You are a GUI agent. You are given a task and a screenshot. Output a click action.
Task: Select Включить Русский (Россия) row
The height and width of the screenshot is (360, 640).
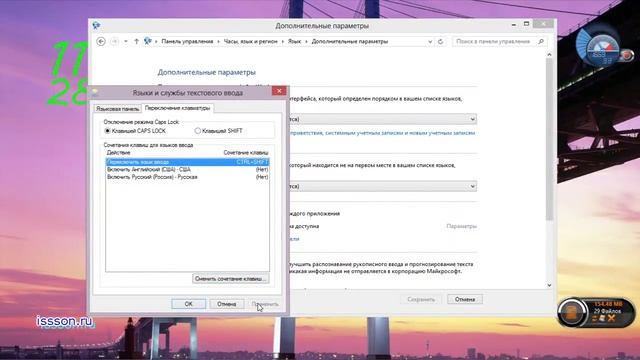coord(187,177)
